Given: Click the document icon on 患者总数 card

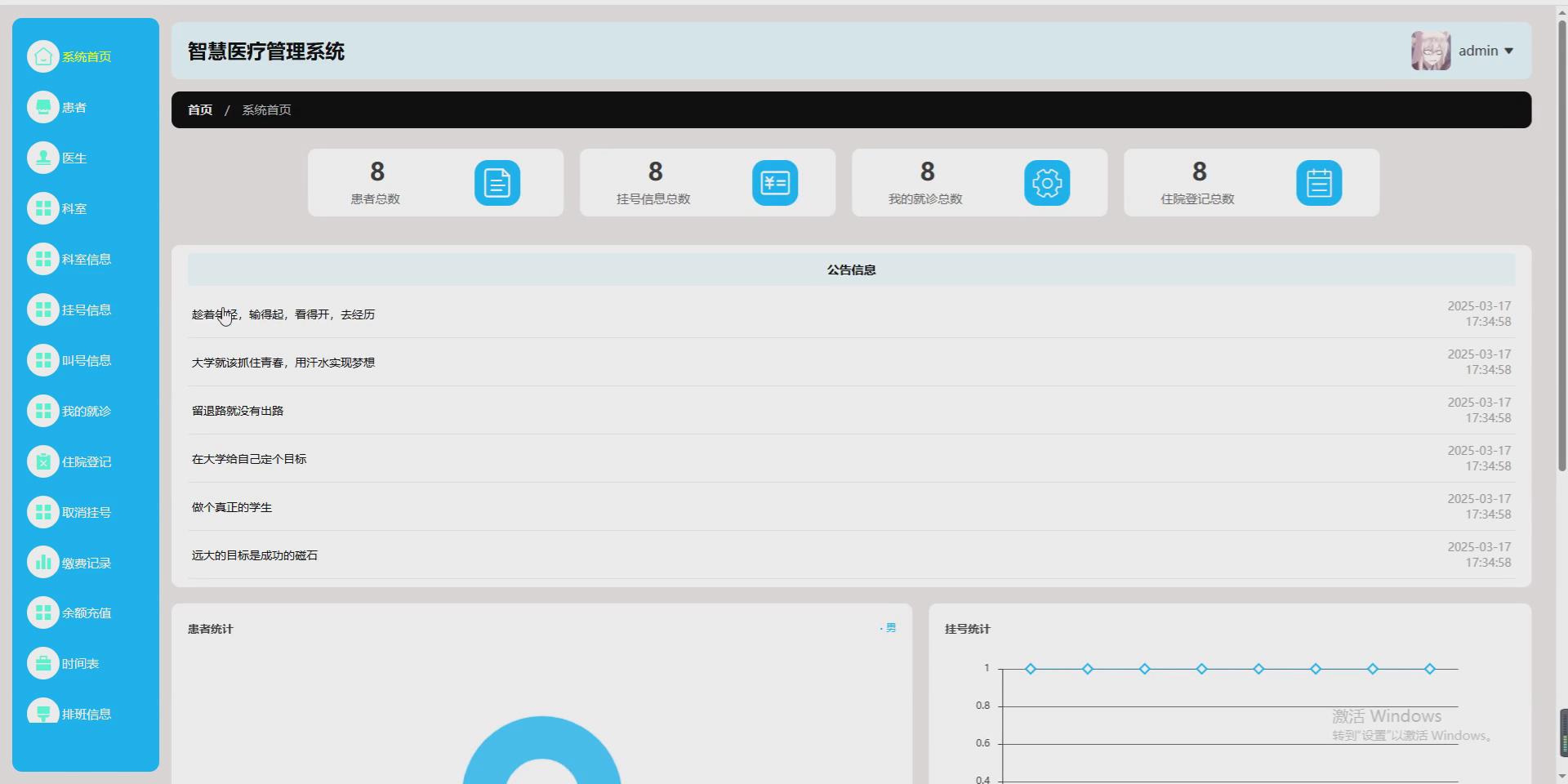Looking at the screenshot, I should (x=497, y=183).
